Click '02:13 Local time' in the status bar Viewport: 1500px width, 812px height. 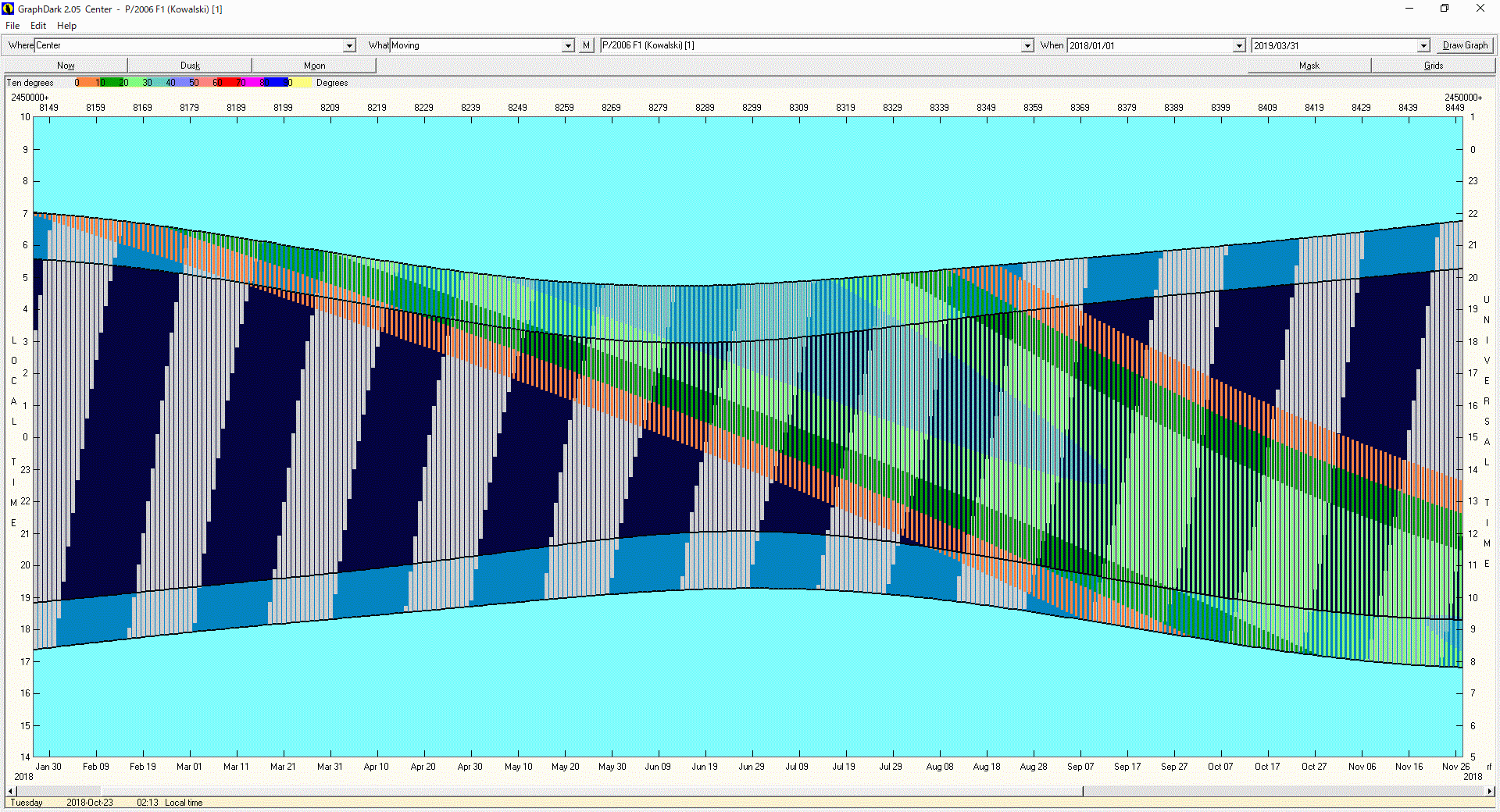coord(170,803)
